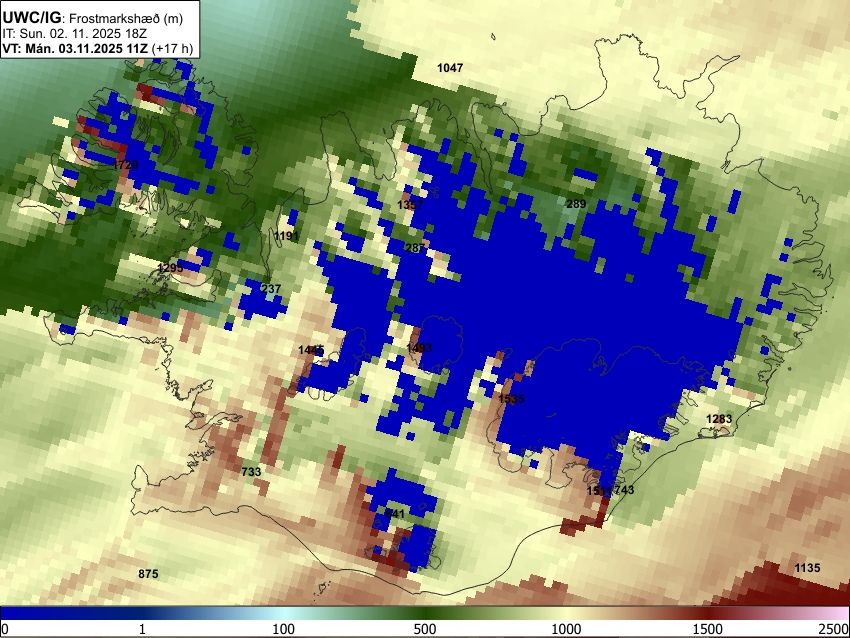Select the 875 value over the ocean

(148, 574)
